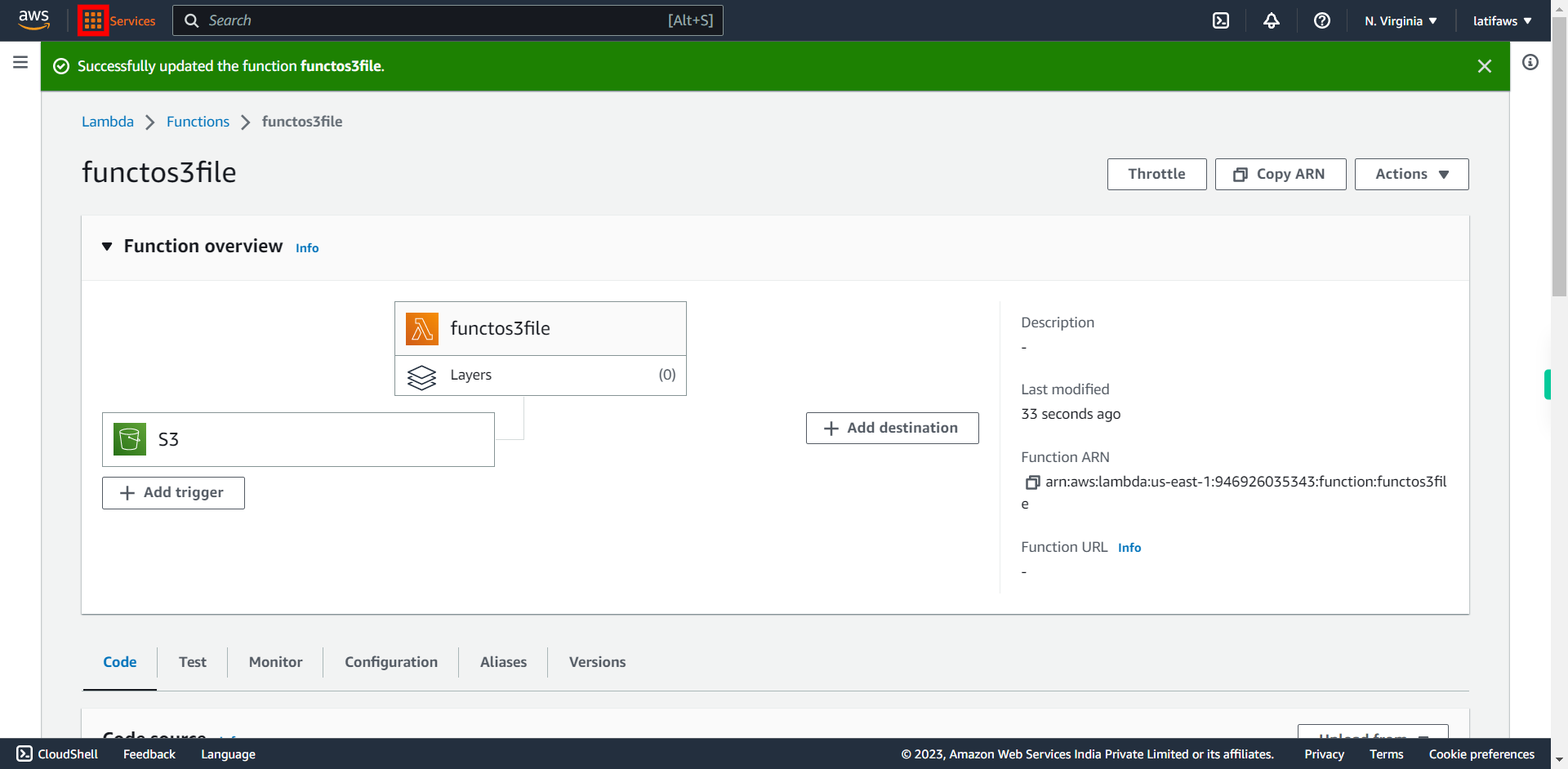1568x769 pixels.
Task: Select the '33 seconds ago' last modified value
Action: [x=1071, y=414]
